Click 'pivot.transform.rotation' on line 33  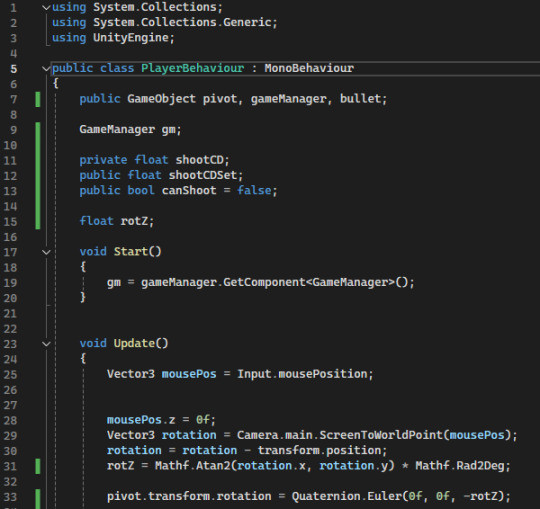[x=189, y=496]
